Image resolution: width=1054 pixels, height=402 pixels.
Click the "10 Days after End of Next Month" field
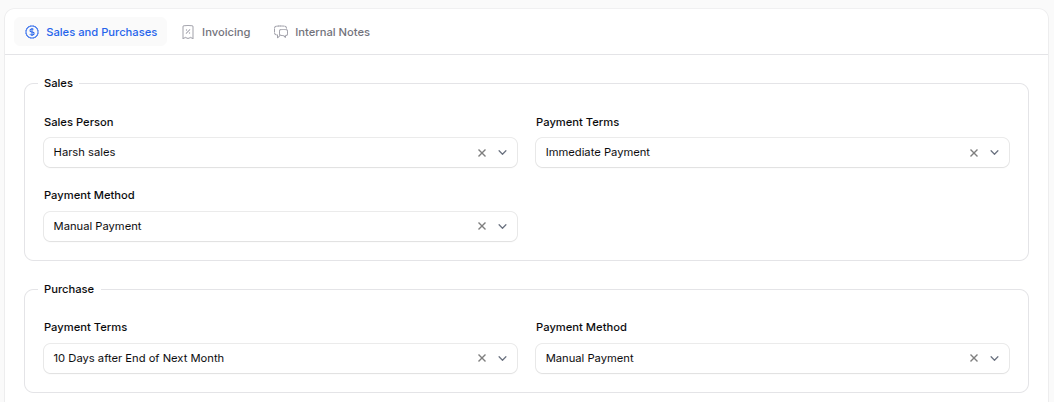250,358
